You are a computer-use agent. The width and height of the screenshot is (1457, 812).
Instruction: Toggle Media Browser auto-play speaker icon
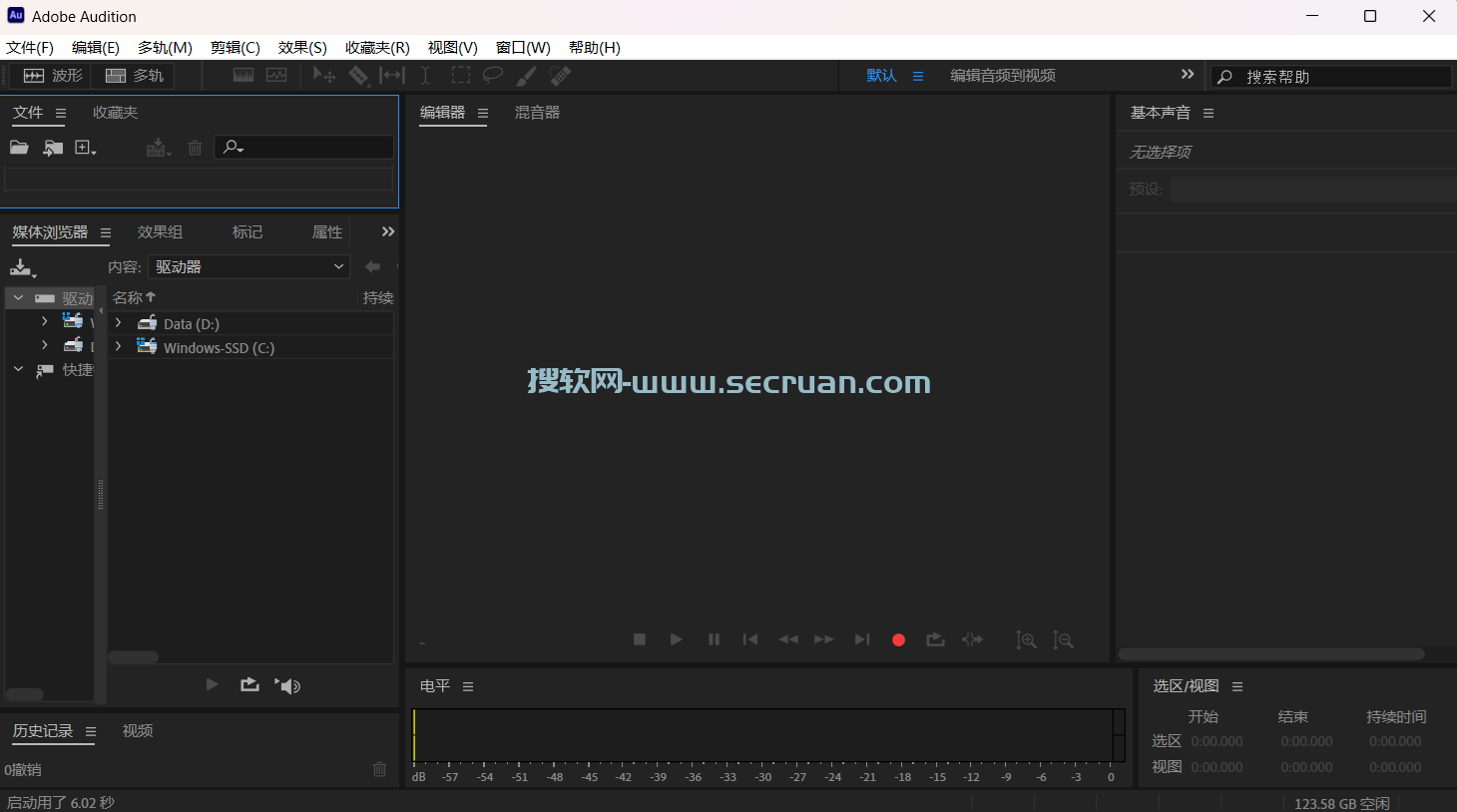pyautogui.click(x=287, y=685)
